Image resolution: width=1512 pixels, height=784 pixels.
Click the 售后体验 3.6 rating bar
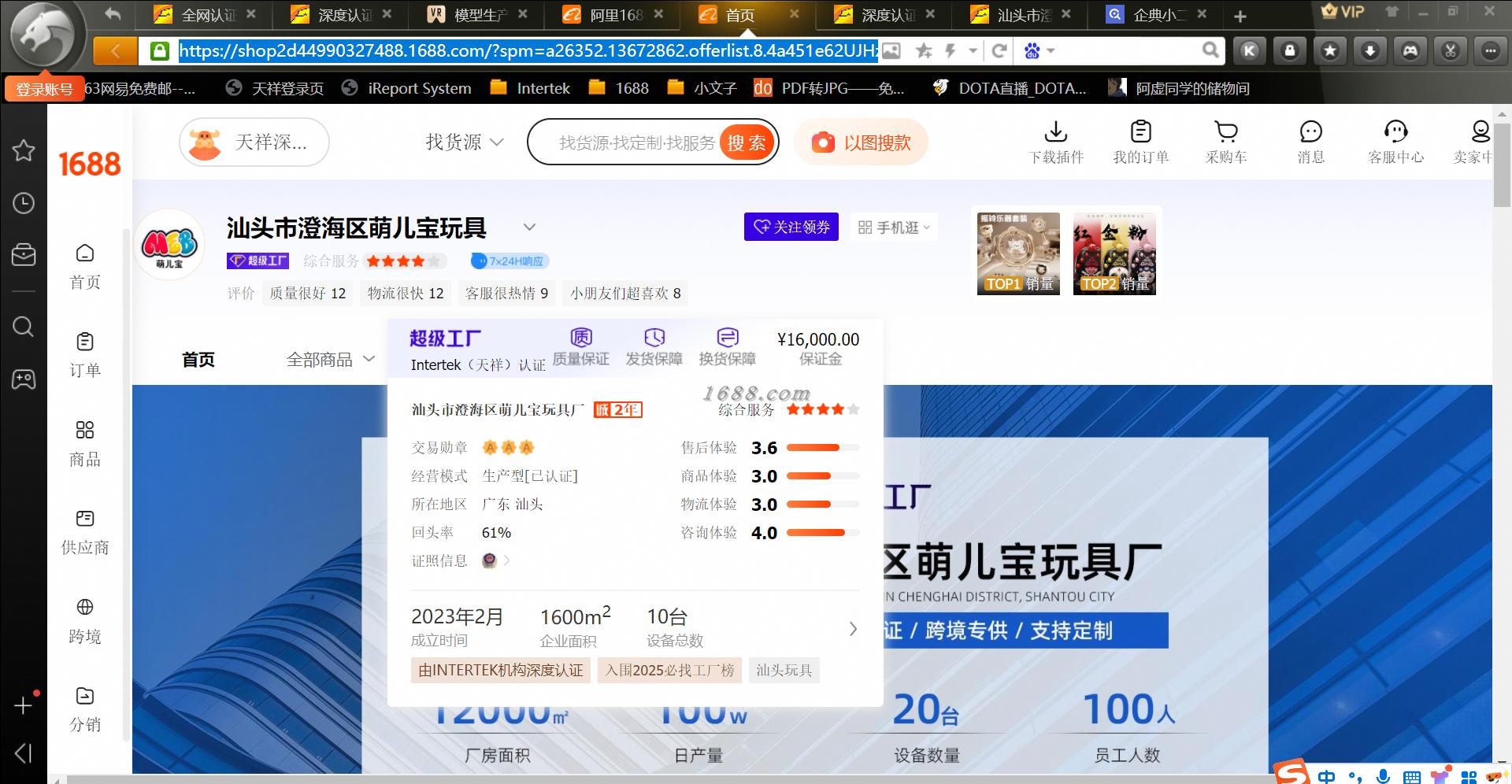click(822, 448)
